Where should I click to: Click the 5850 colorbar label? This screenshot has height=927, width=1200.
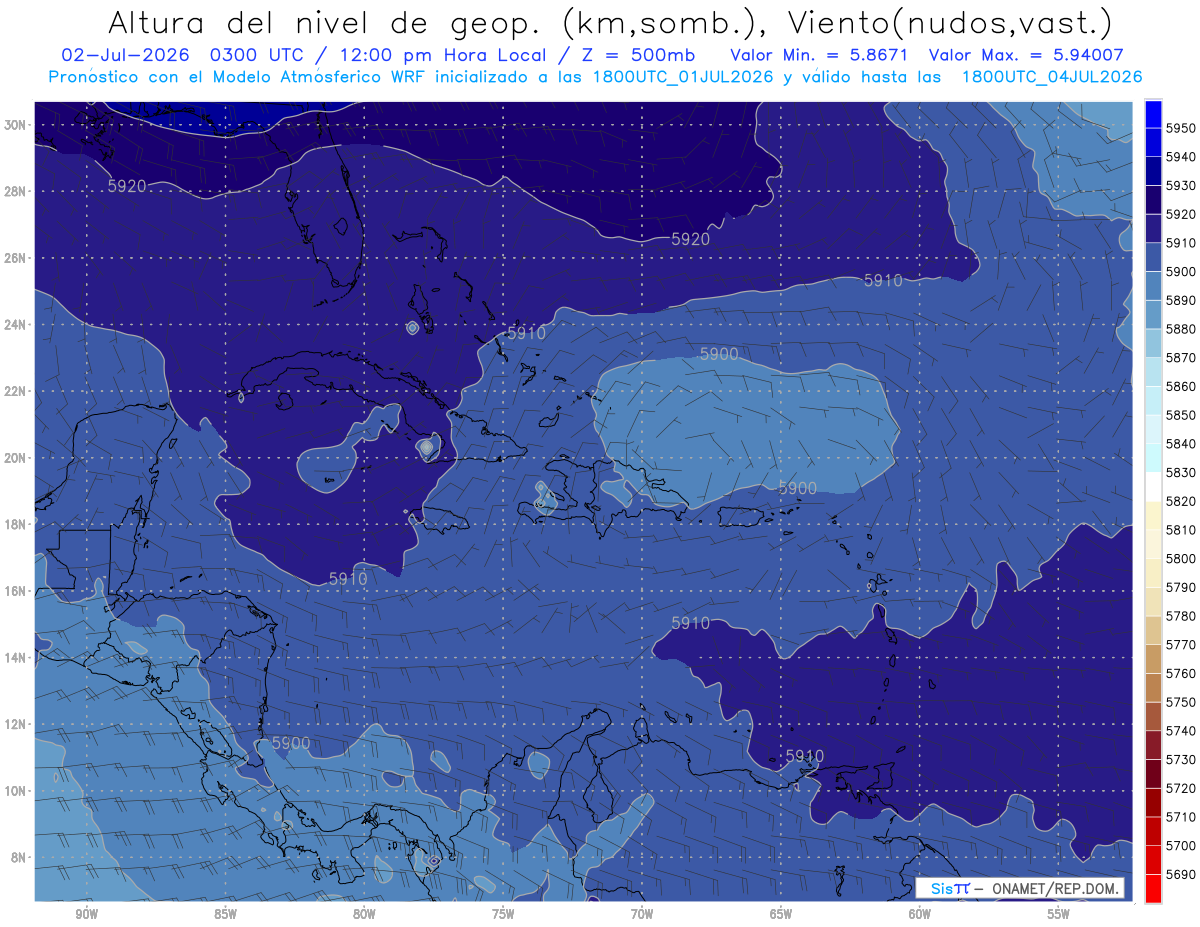tap(1181, 415)
